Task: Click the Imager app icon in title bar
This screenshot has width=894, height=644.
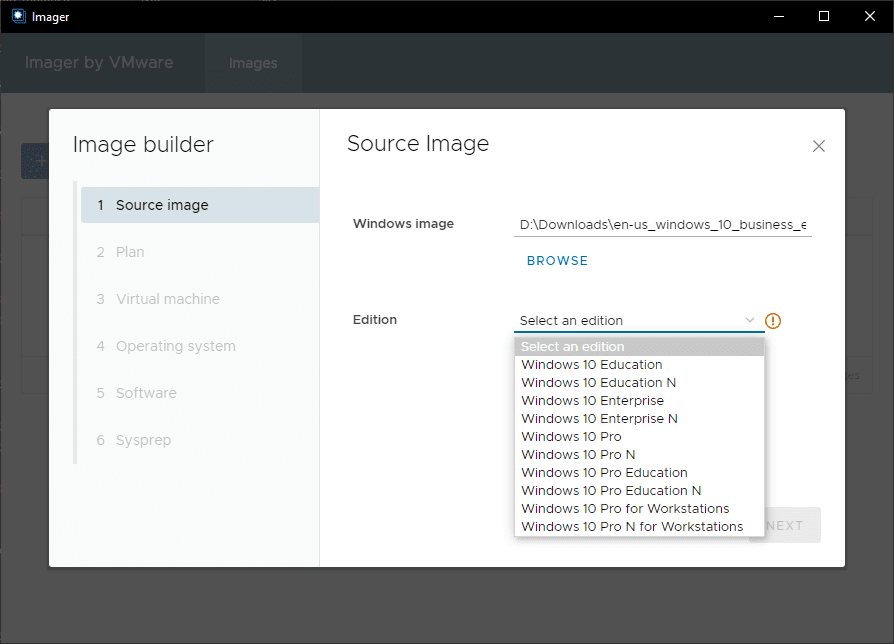Action: (18, 16)
